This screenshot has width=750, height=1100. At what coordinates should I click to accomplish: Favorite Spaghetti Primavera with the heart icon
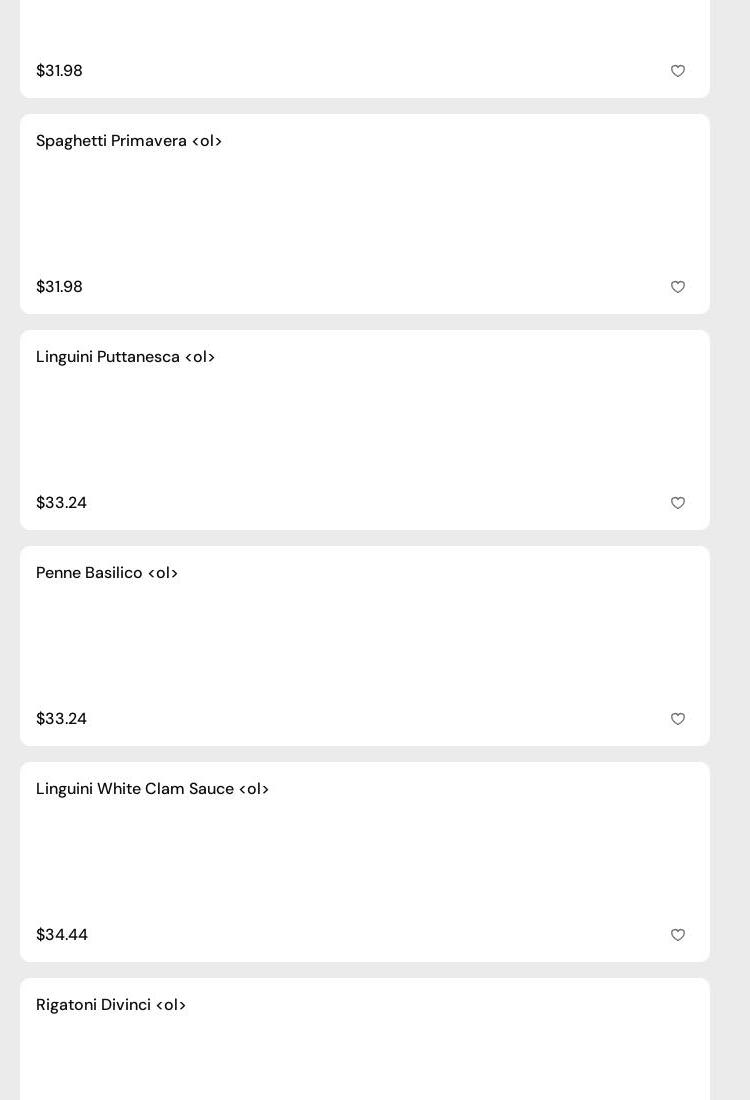pos(678,287)
